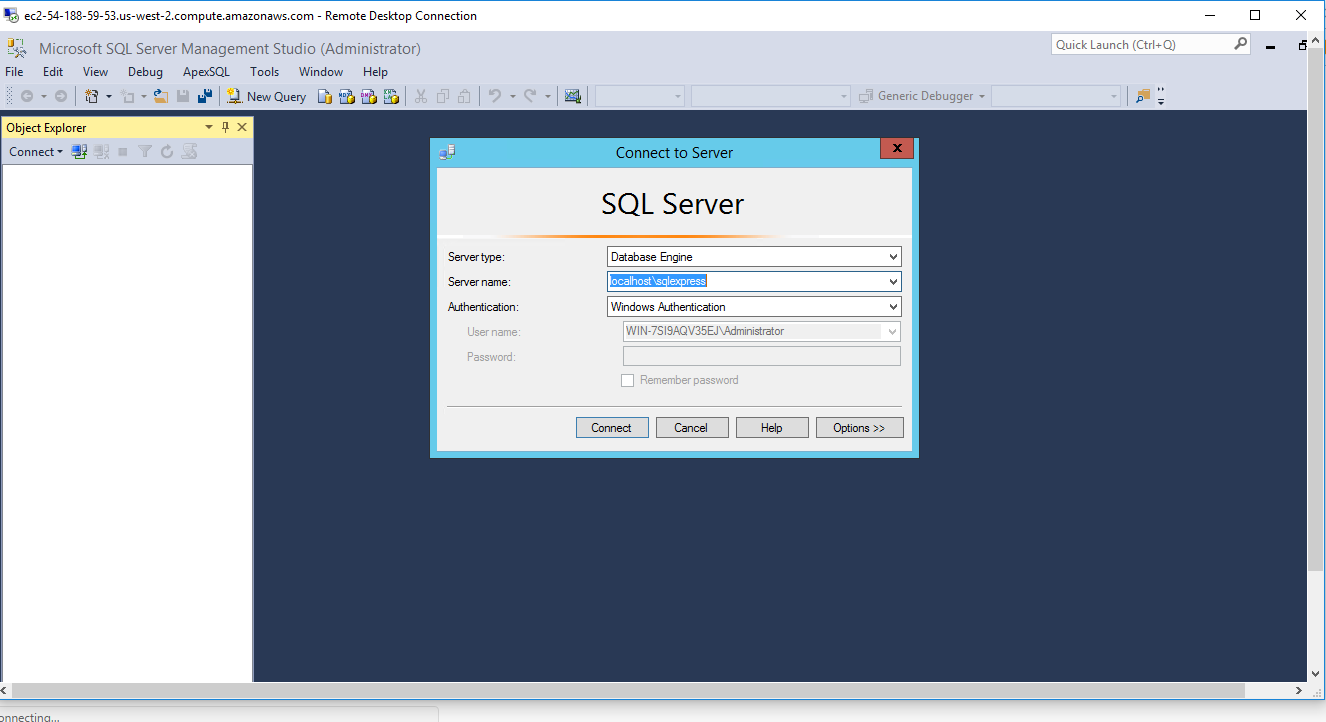The width and height of the screenshot is (1326, 722).
Task: Select the Refresh icon in Object Explorer
Action: coord(167,151)
